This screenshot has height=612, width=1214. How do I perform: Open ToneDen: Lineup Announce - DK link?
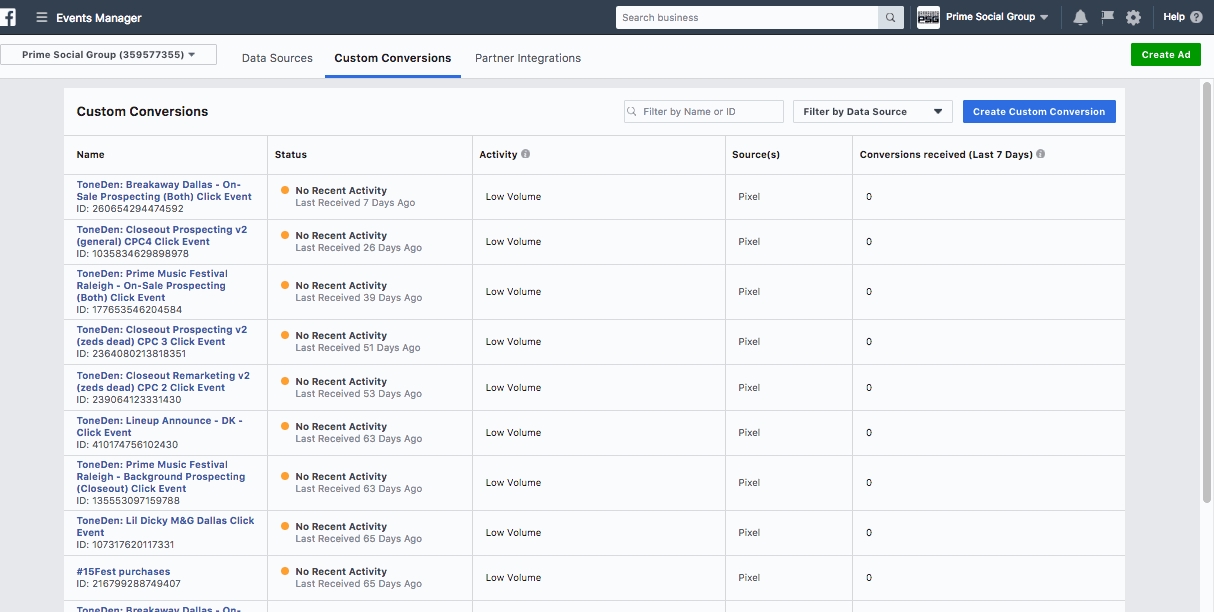160,427
